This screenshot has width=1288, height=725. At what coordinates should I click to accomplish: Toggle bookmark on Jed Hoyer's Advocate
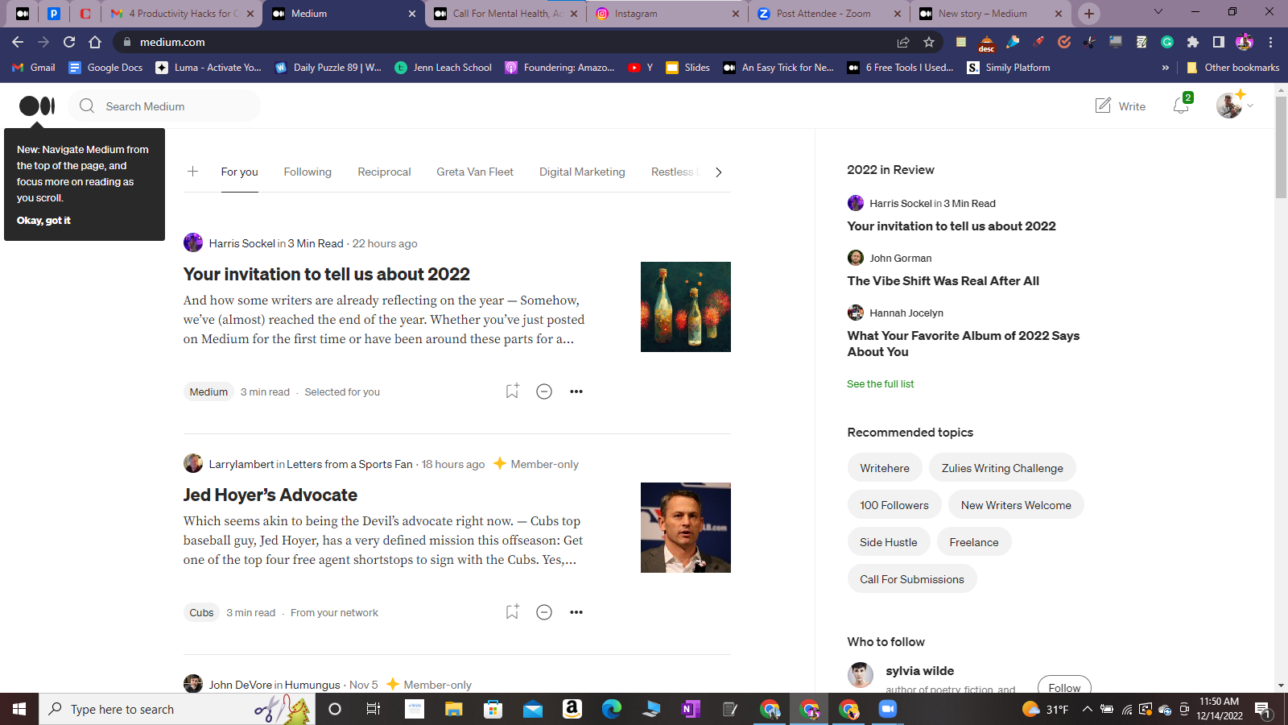512,612
